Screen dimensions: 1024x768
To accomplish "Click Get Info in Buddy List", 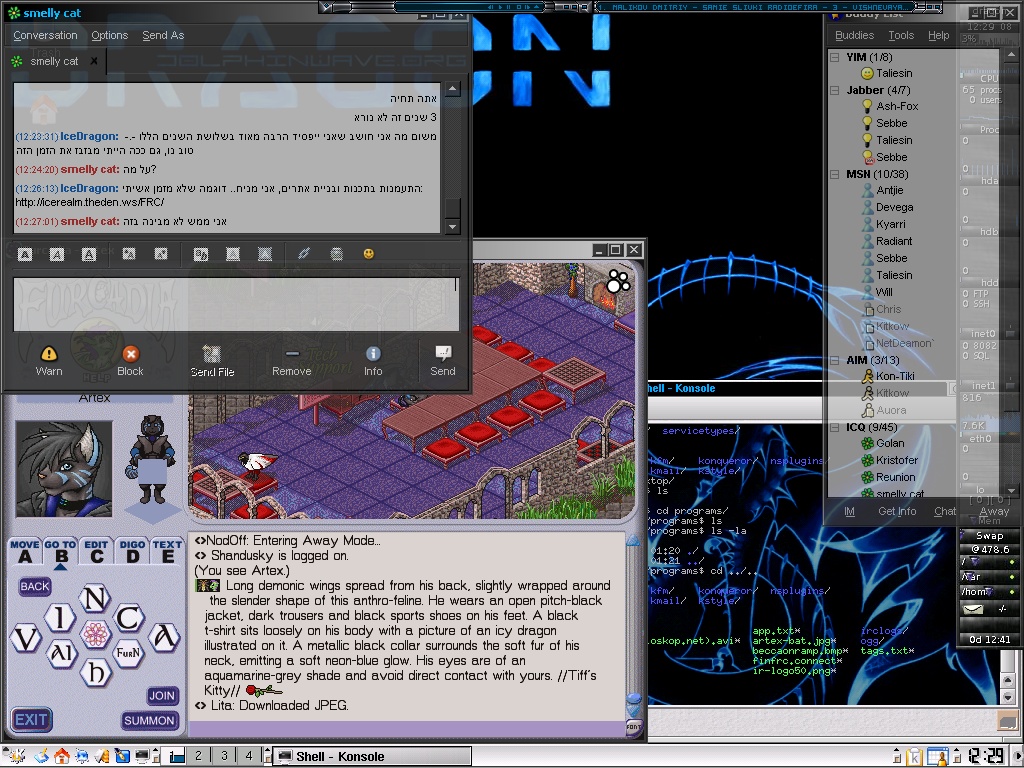I will [x=897, y=511].
